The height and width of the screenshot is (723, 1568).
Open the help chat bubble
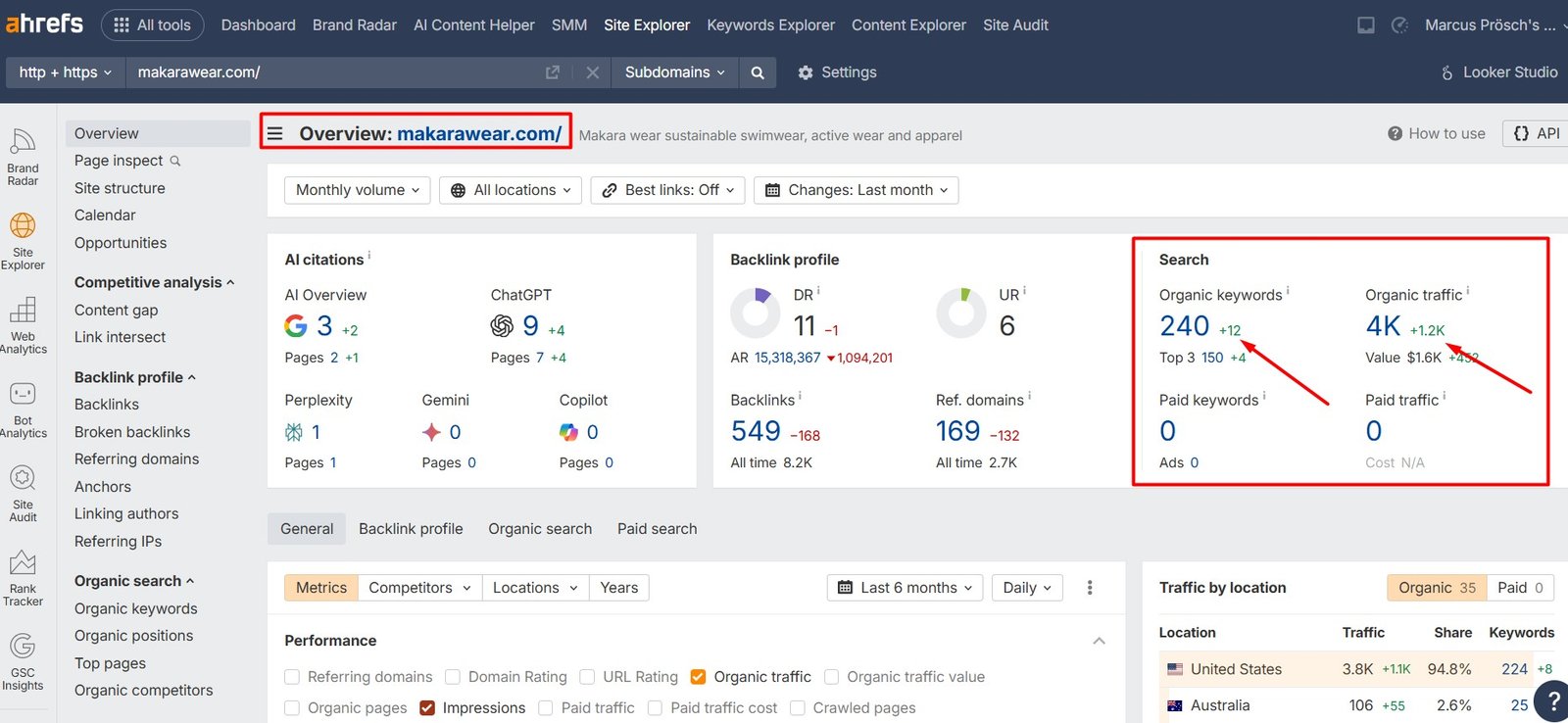click(1552, 701)
